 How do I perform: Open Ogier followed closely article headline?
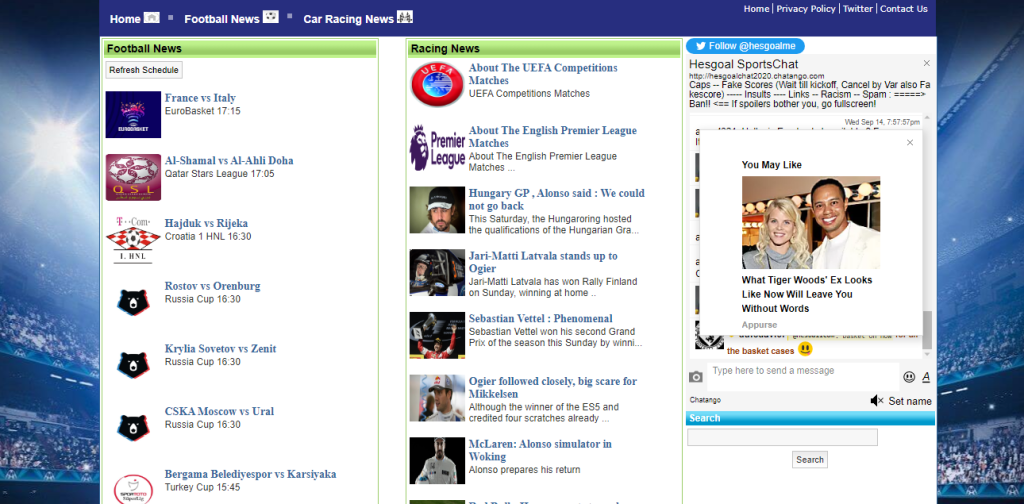coord(552,387)
